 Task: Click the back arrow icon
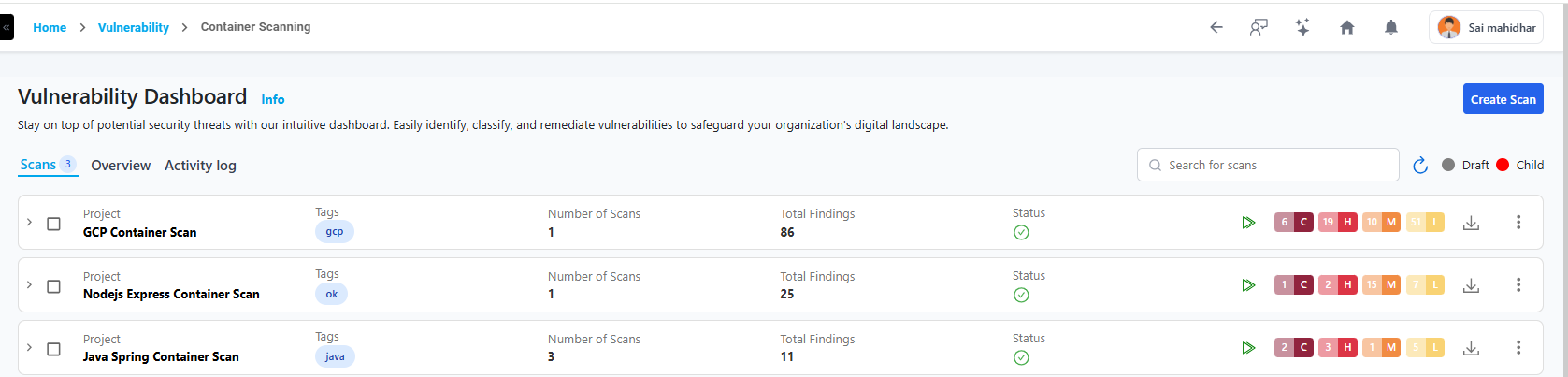coord(1216,28)
